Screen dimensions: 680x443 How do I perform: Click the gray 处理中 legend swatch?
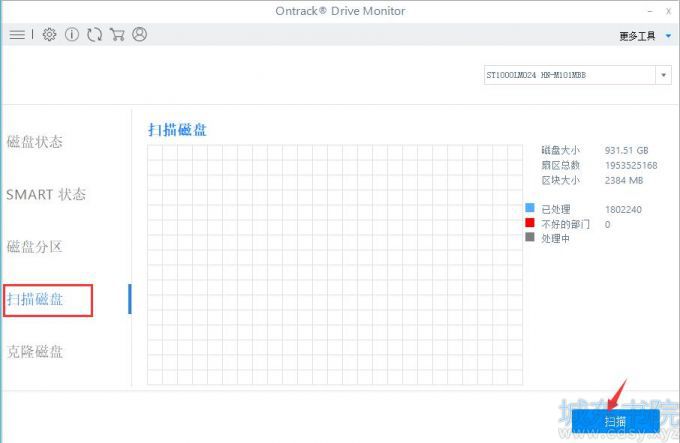click(x=530, y=237)
